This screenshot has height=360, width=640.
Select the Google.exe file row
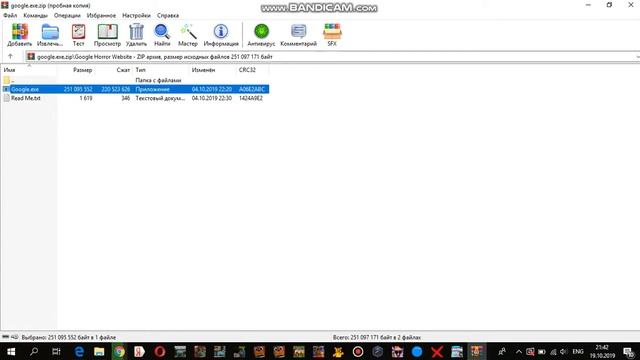pyautogui.click(x=136, y=89)
